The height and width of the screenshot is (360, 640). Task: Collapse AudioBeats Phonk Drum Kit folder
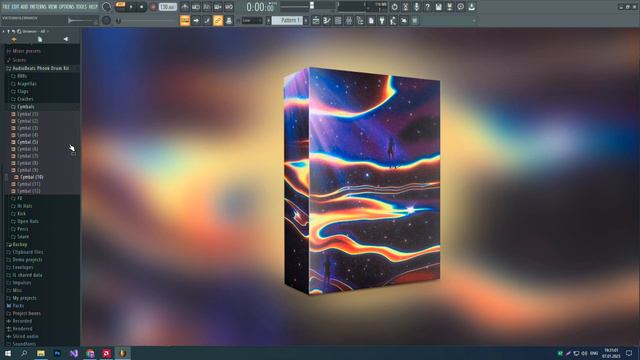click(40, 68)
